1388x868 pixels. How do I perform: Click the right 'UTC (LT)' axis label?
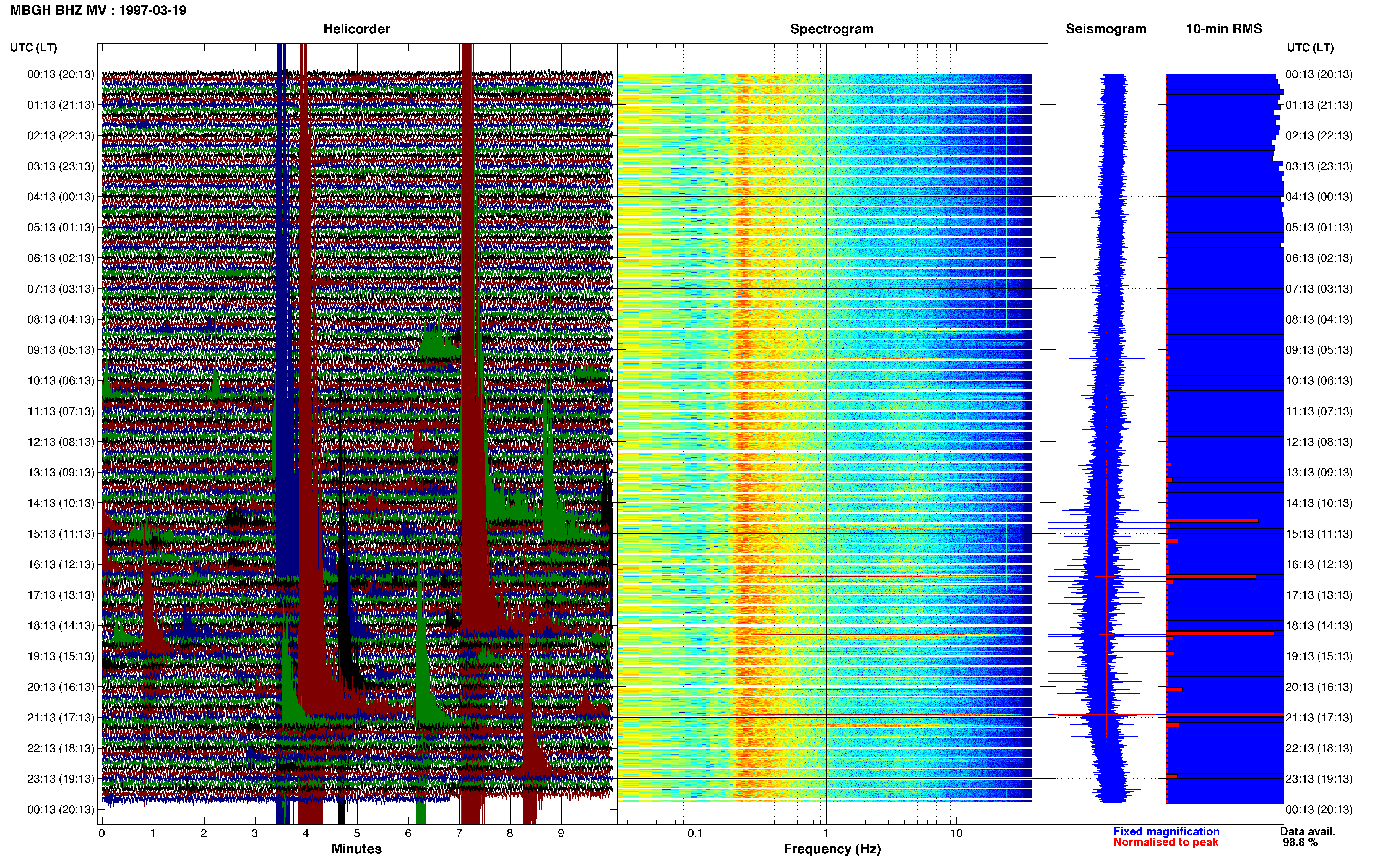pos(1310,48)
